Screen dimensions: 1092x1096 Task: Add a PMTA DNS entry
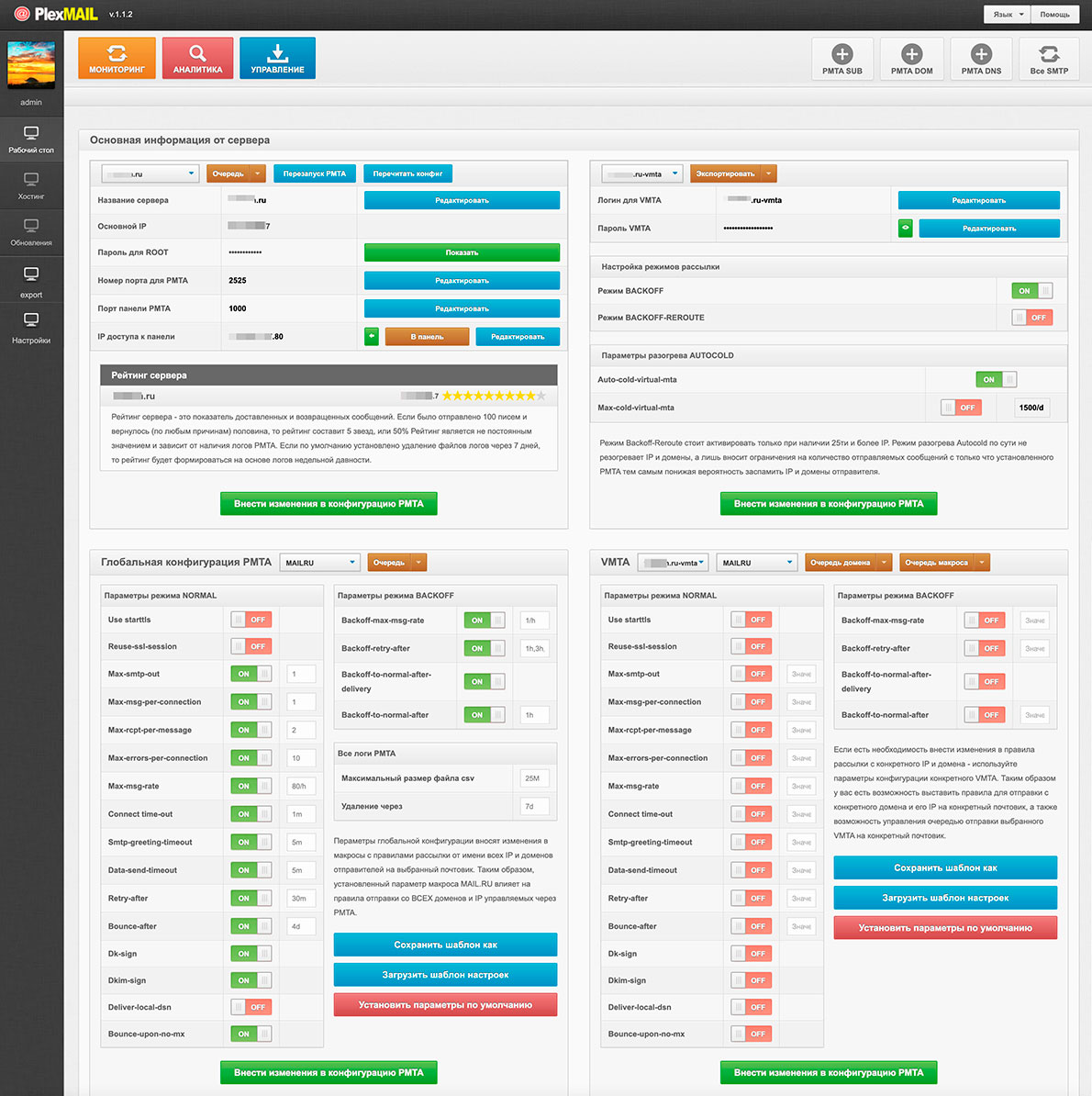tap(981, 60)
